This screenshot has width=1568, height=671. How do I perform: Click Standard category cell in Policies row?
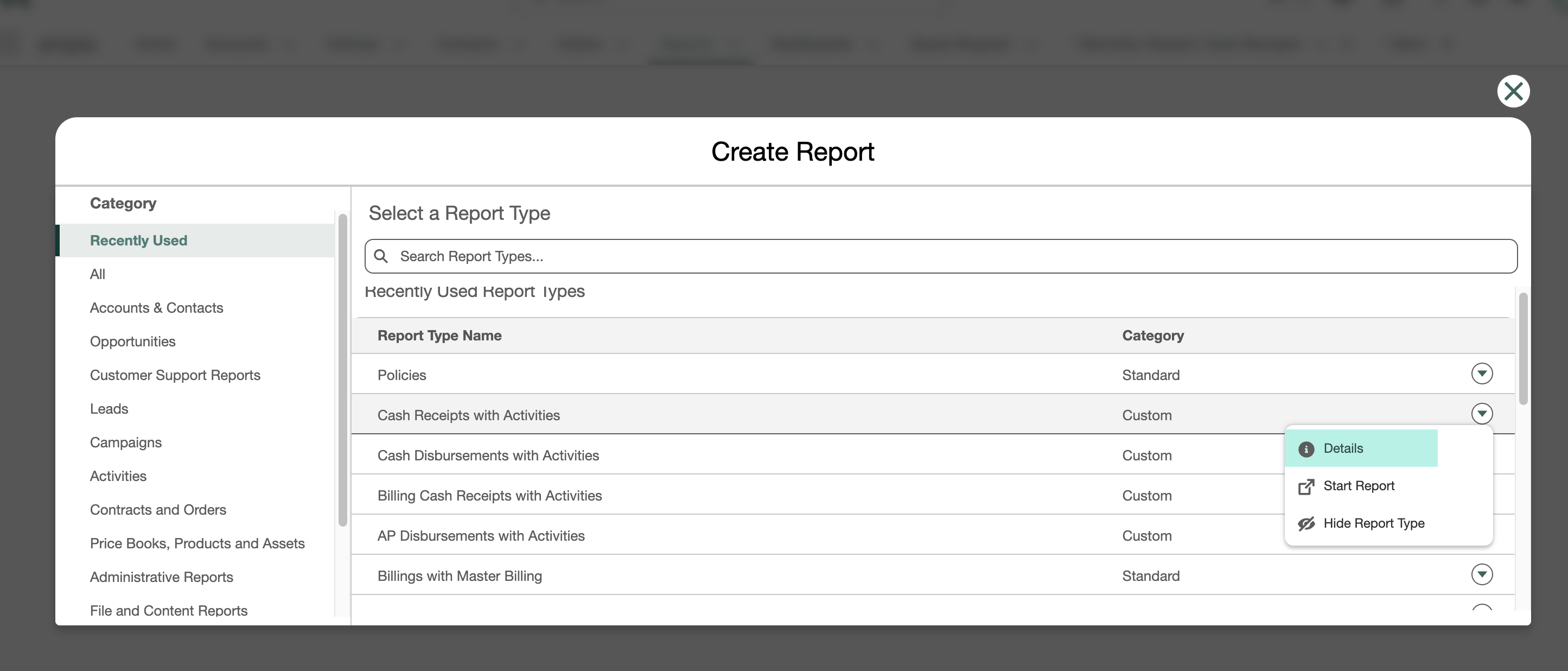tap(1150, 375)
